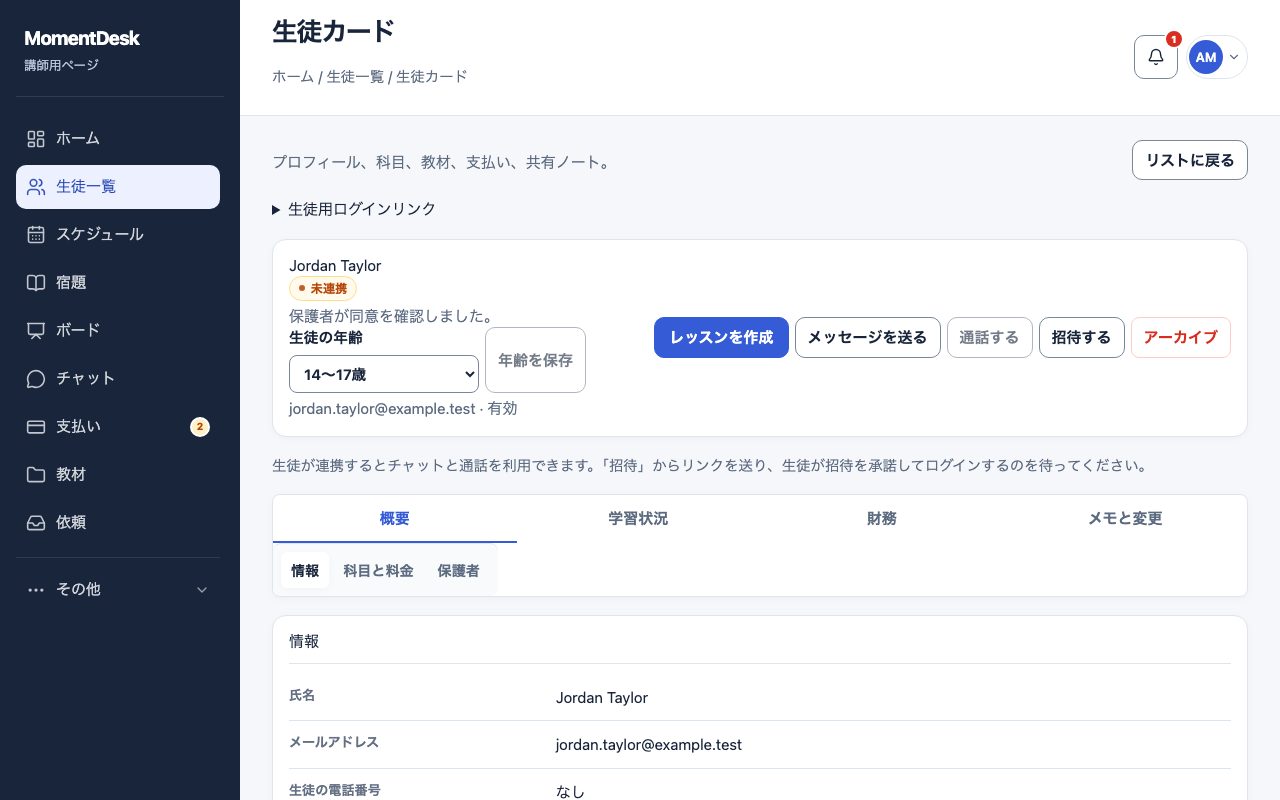
Task: Click the 講師用ページ subtitle text
Action: coord(61,66)
